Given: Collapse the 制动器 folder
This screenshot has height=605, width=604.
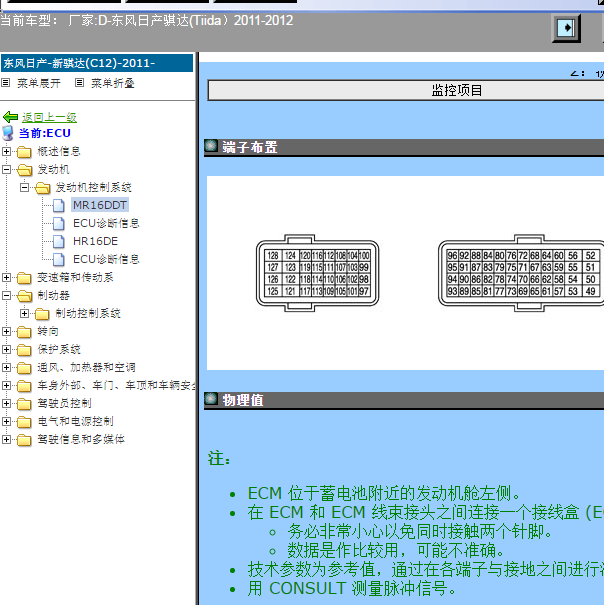Looking at the screenshot, I should click(6, 296).
